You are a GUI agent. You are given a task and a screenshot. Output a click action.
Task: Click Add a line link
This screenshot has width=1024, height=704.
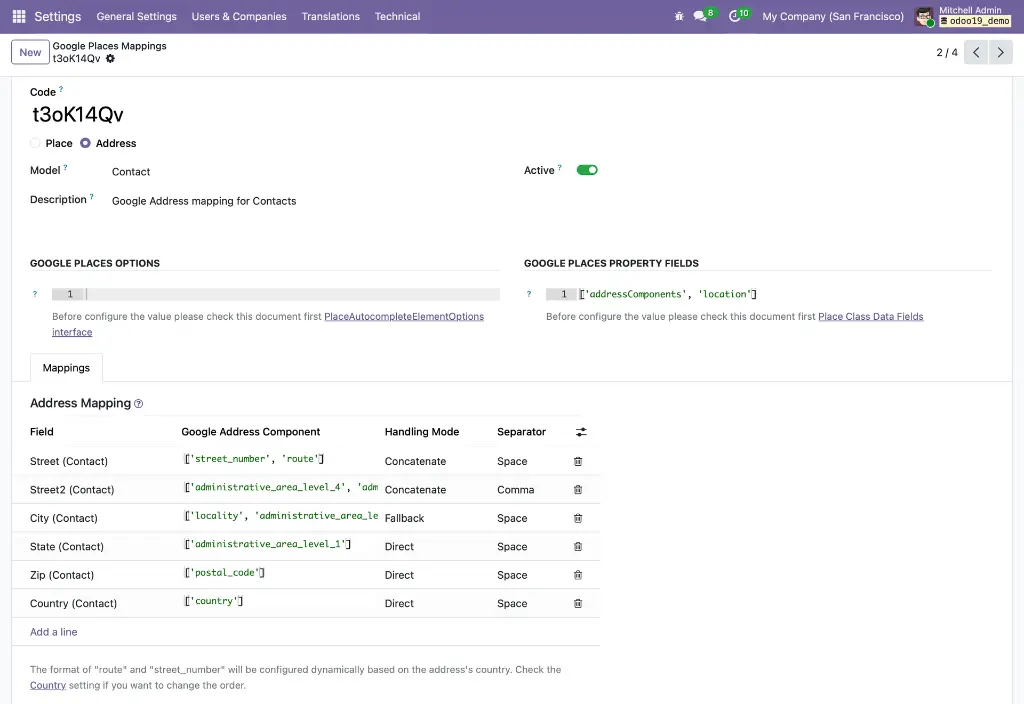click(x=54, y=632)
